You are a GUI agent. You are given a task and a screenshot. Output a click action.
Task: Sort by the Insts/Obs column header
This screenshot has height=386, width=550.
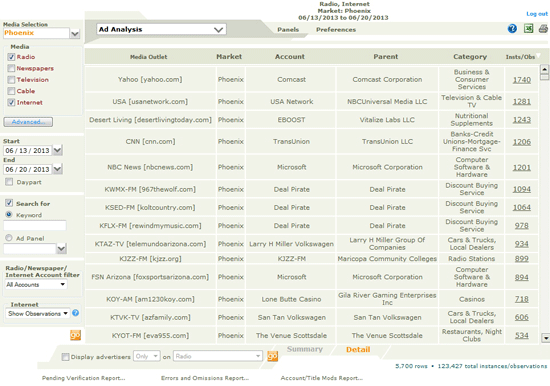tap(520, 57)
